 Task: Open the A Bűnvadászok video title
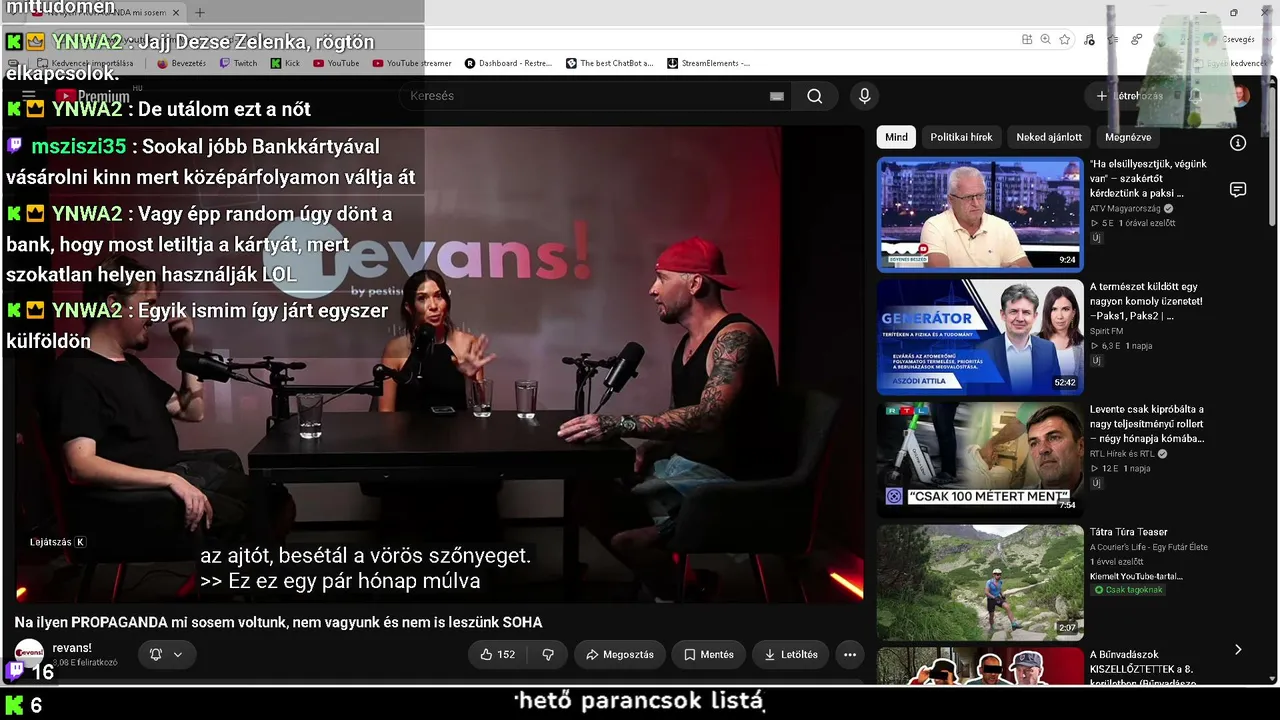[1142, 668]
